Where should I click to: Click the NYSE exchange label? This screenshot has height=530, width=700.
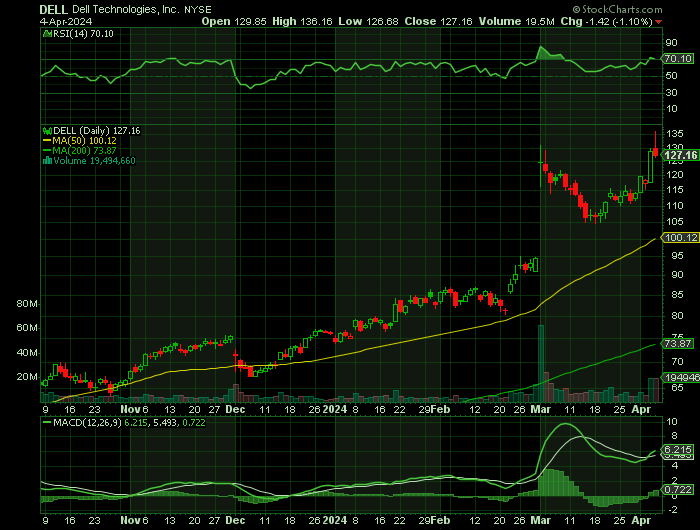[x=198, y=10]
